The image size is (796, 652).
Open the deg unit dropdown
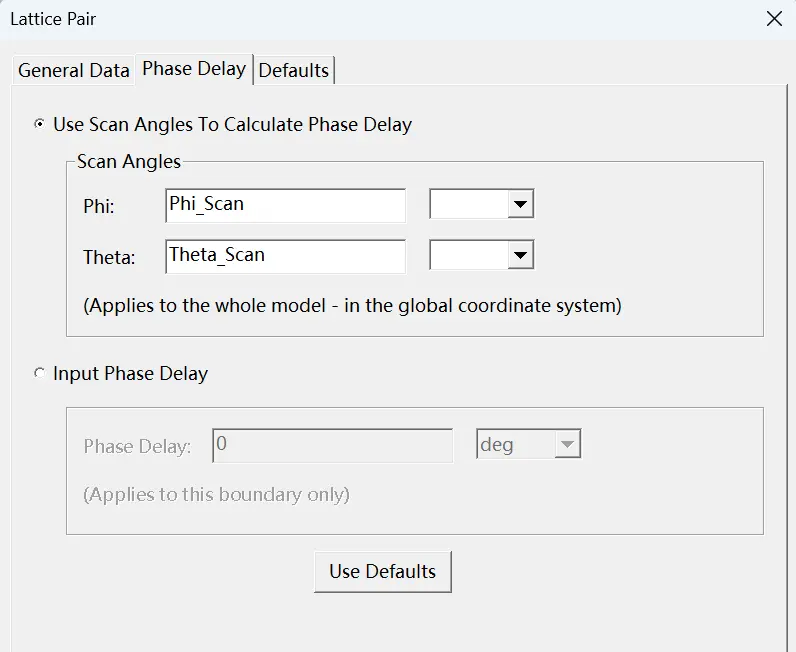(528, 444)
